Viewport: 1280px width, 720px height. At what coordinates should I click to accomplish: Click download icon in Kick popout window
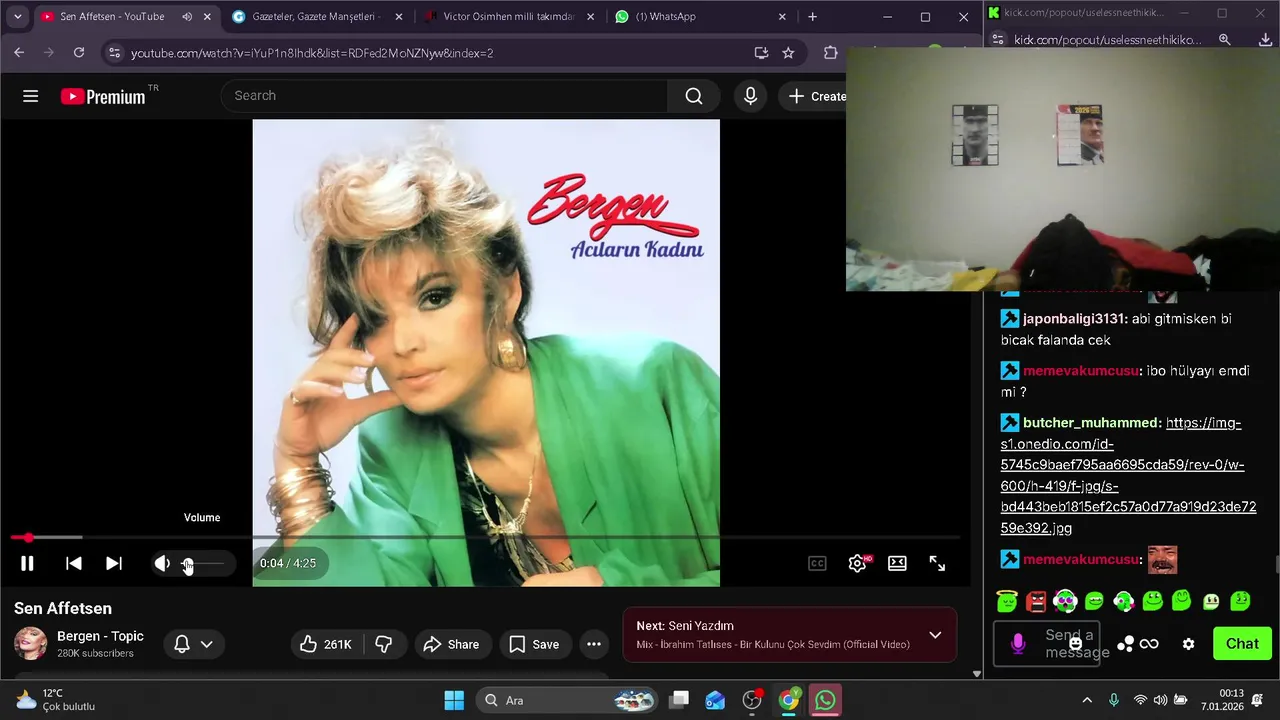coord(1265,40)
